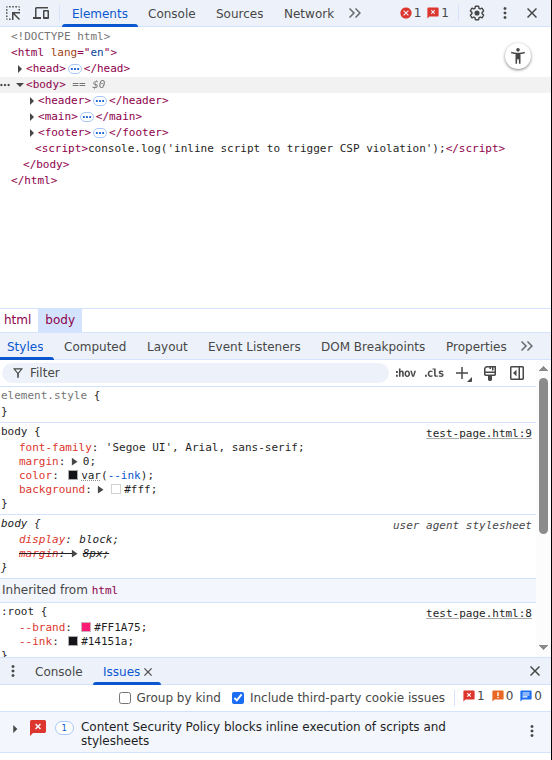
Task: Close the Issues drawer tab
Action: (x=148, y=672)
